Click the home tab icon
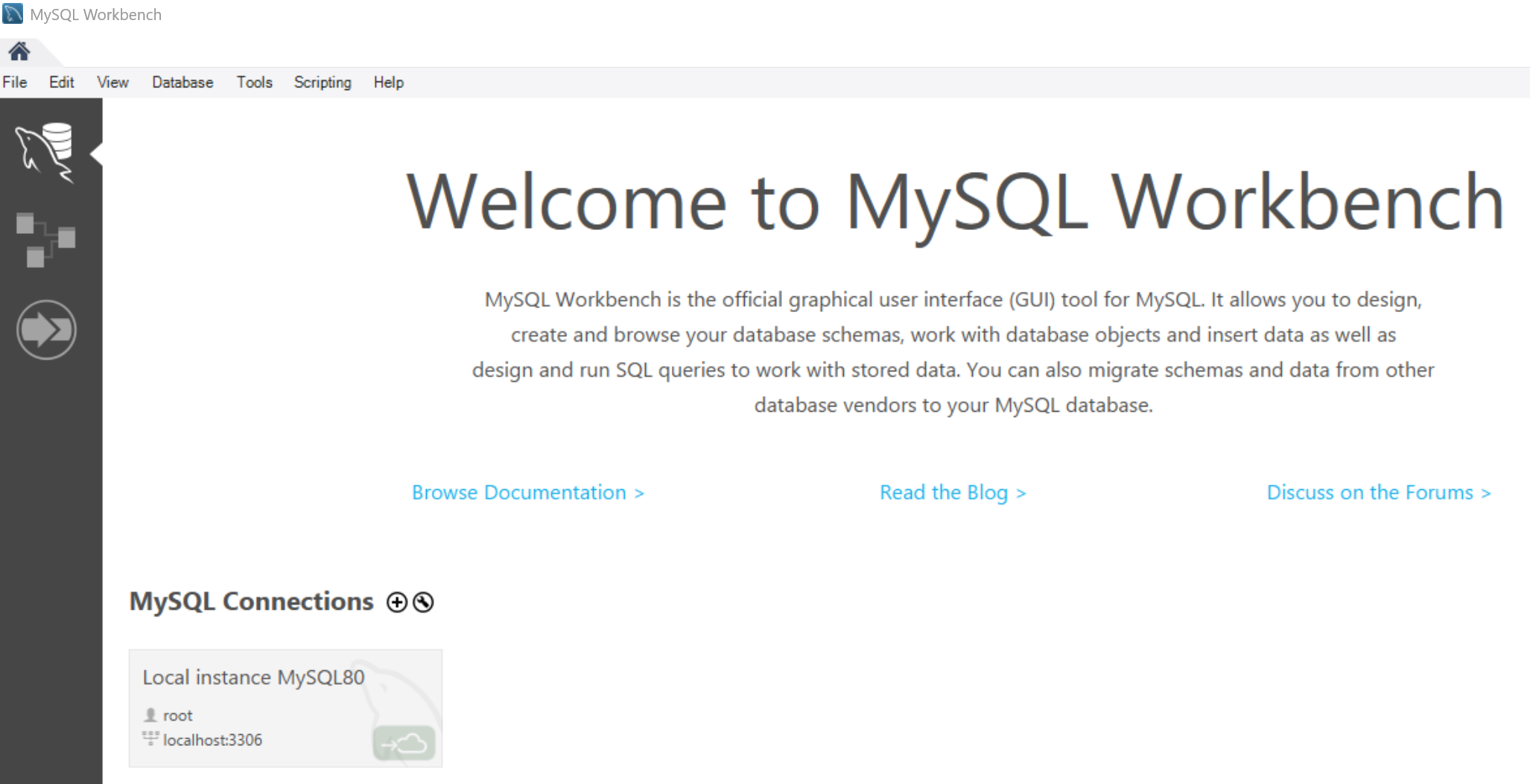This screenshot has height=784, width=1530. 19,51
